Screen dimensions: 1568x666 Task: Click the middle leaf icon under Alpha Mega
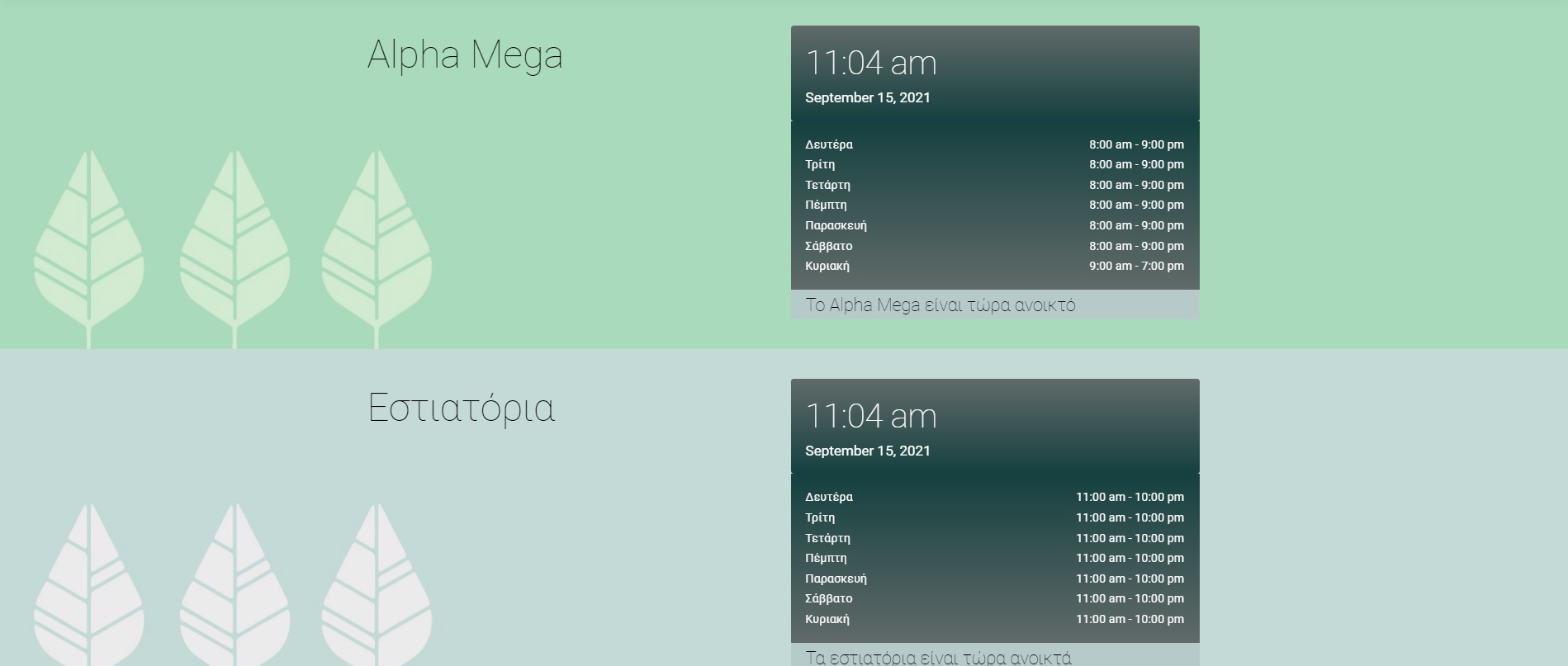(x=234, y=243)
